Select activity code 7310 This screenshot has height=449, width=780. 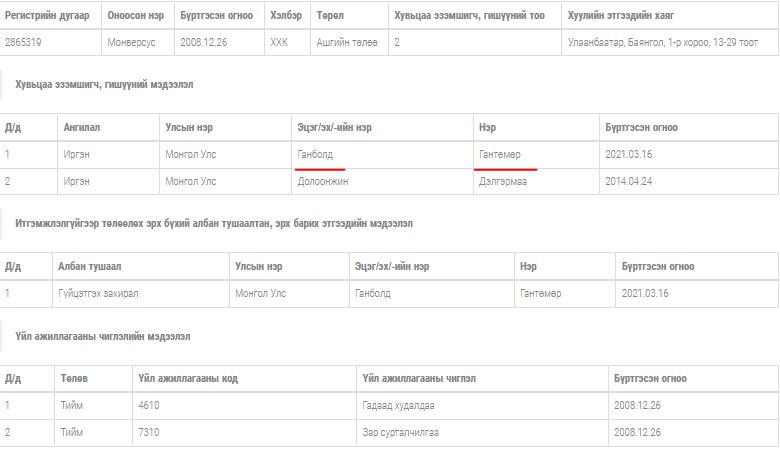149,432
